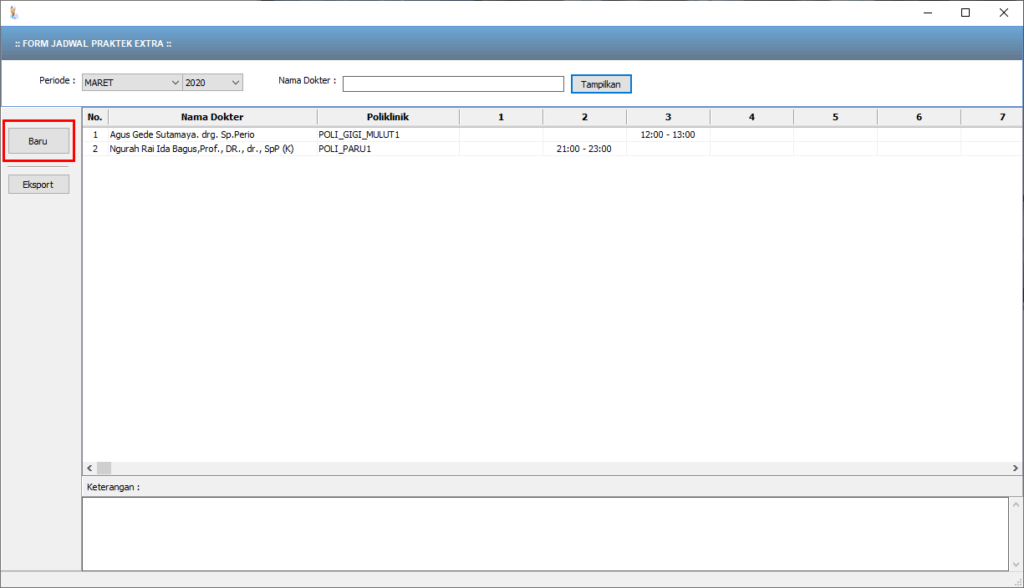This screenshot has height=588, width=1024.
Task: Click the No. column header
Action: click(x=95, y=117)
